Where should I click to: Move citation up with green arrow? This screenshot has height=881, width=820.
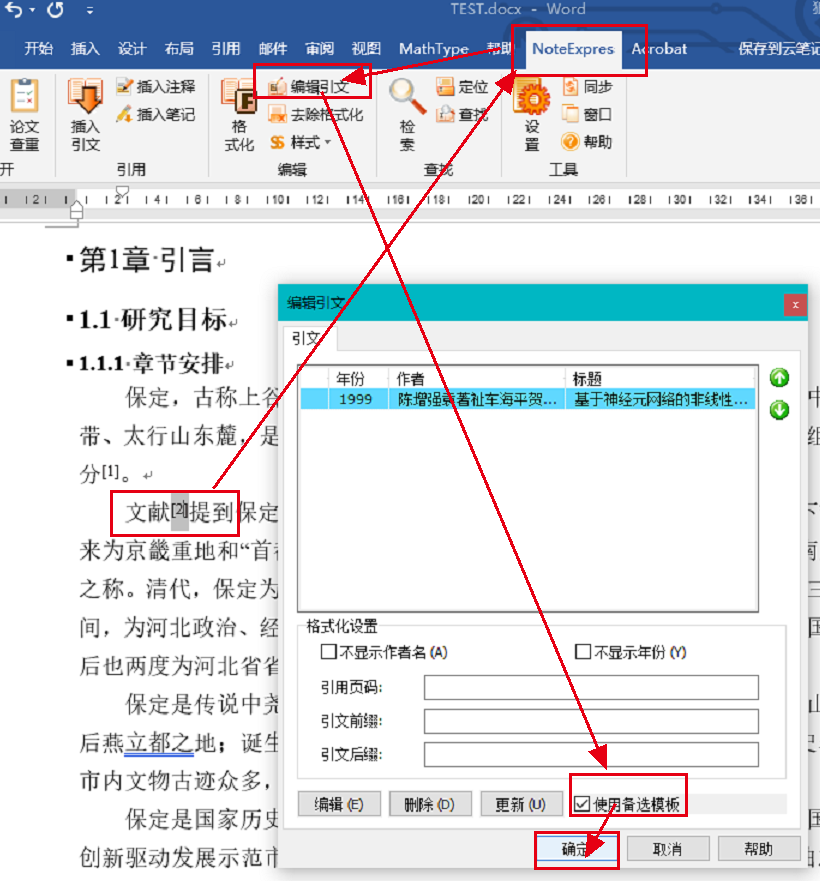[779, 378]
